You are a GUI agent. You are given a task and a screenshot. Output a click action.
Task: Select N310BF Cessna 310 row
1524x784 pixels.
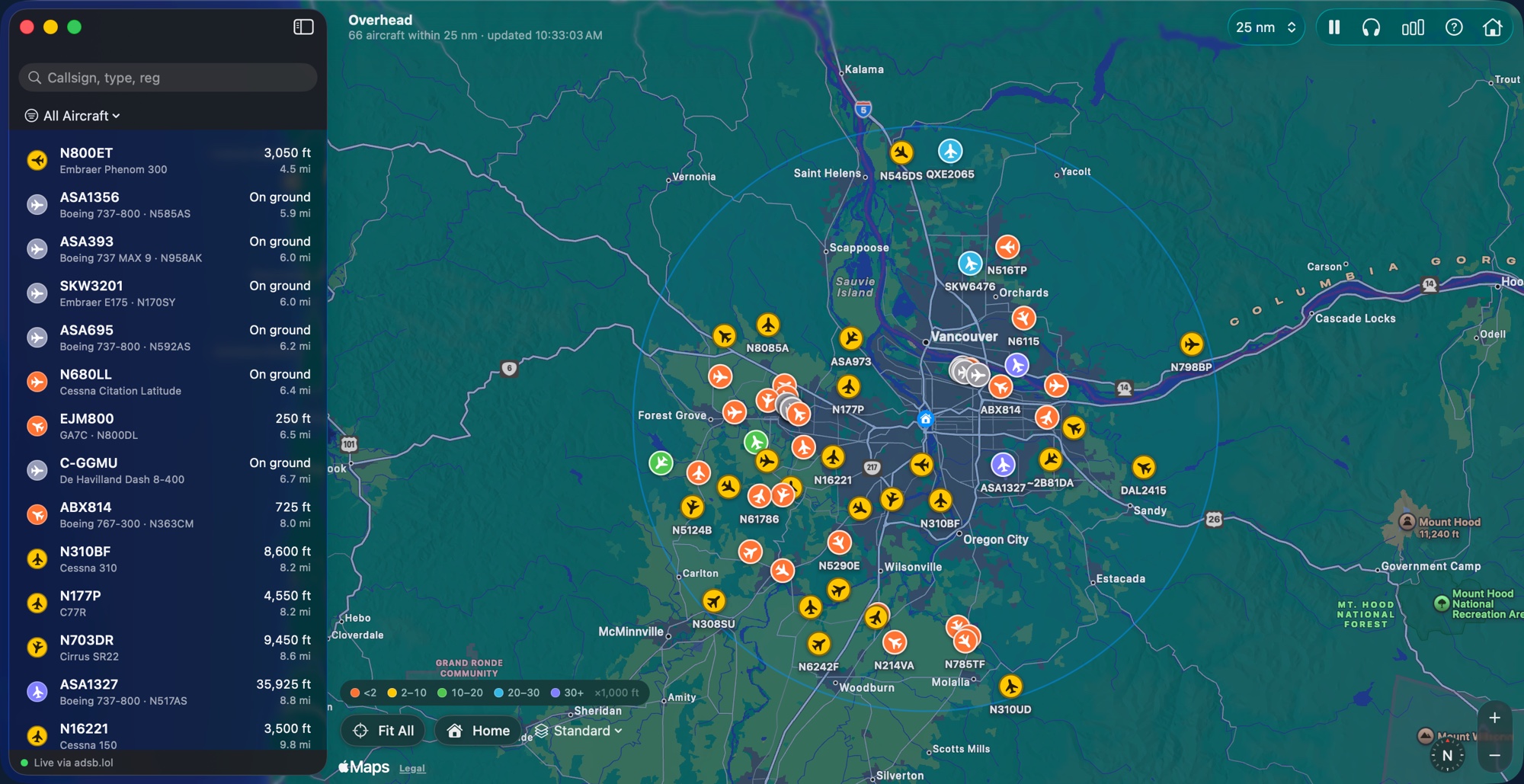168,558
